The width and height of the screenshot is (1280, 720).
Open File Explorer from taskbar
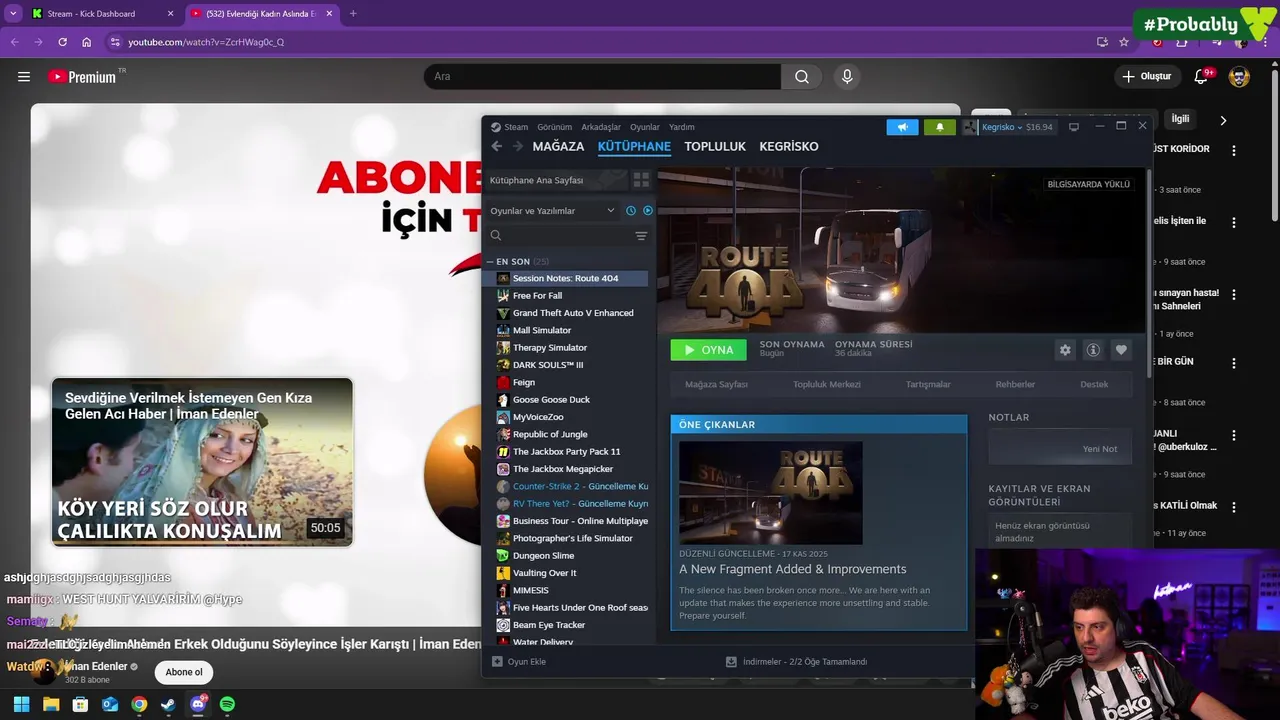tap(51, 704)
